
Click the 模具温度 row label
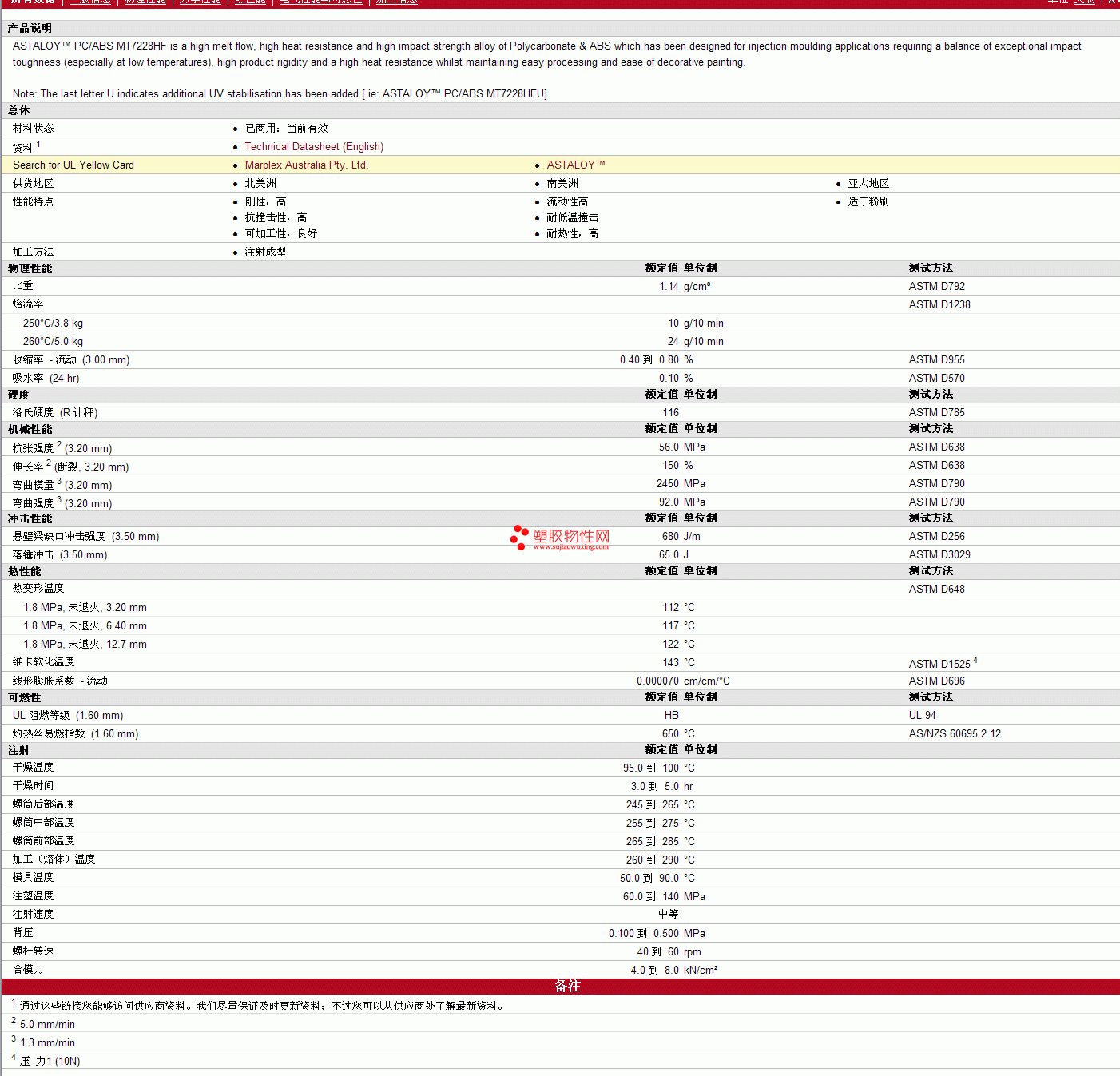tap(34, 878)
